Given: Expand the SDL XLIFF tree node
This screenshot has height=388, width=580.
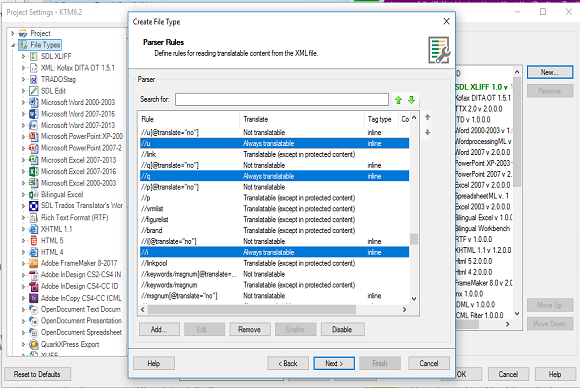Looking at the screenshot, I should tap(23, 56).
